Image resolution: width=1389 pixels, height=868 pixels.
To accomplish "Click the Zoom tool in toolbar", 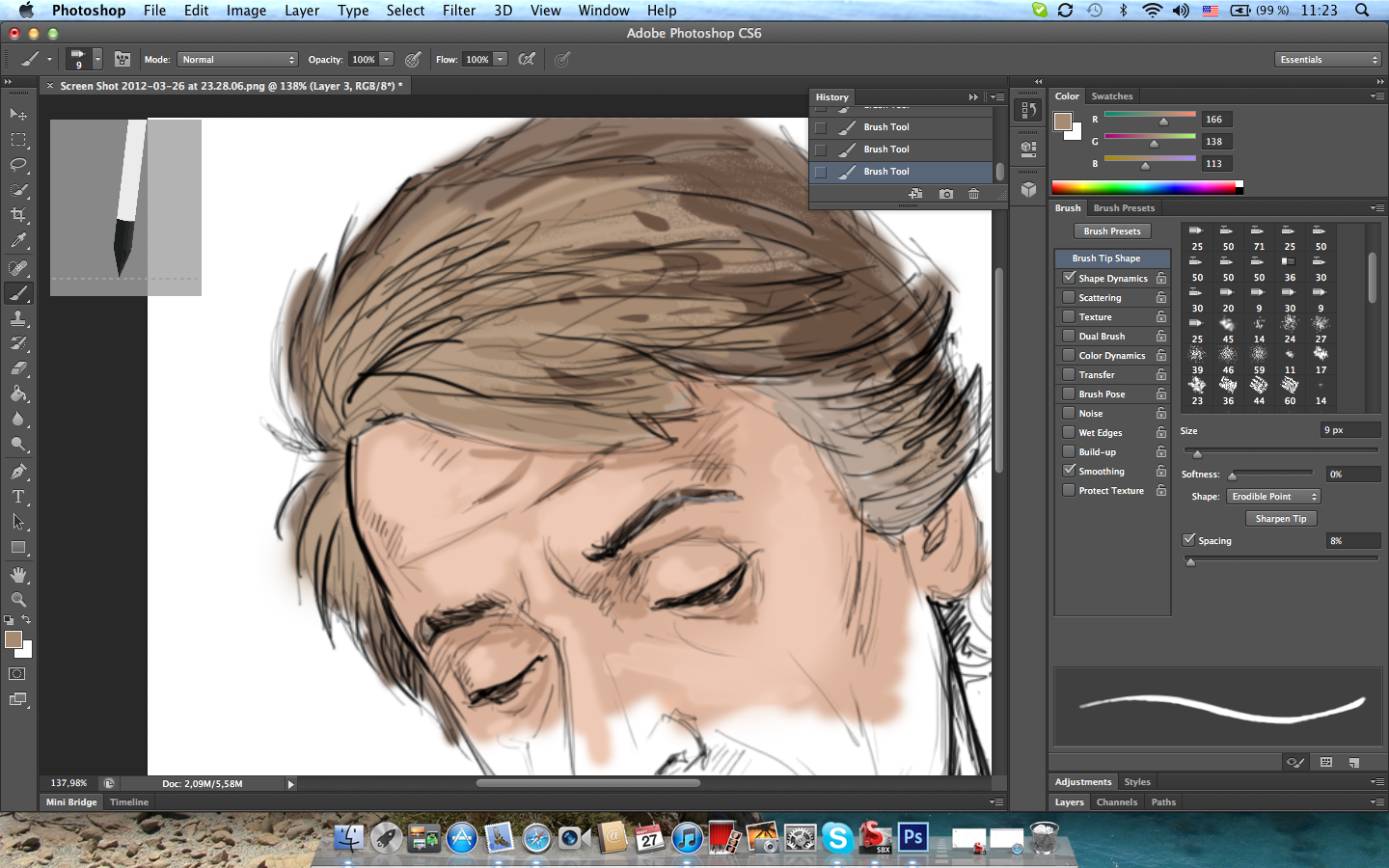I will (18, 600).
